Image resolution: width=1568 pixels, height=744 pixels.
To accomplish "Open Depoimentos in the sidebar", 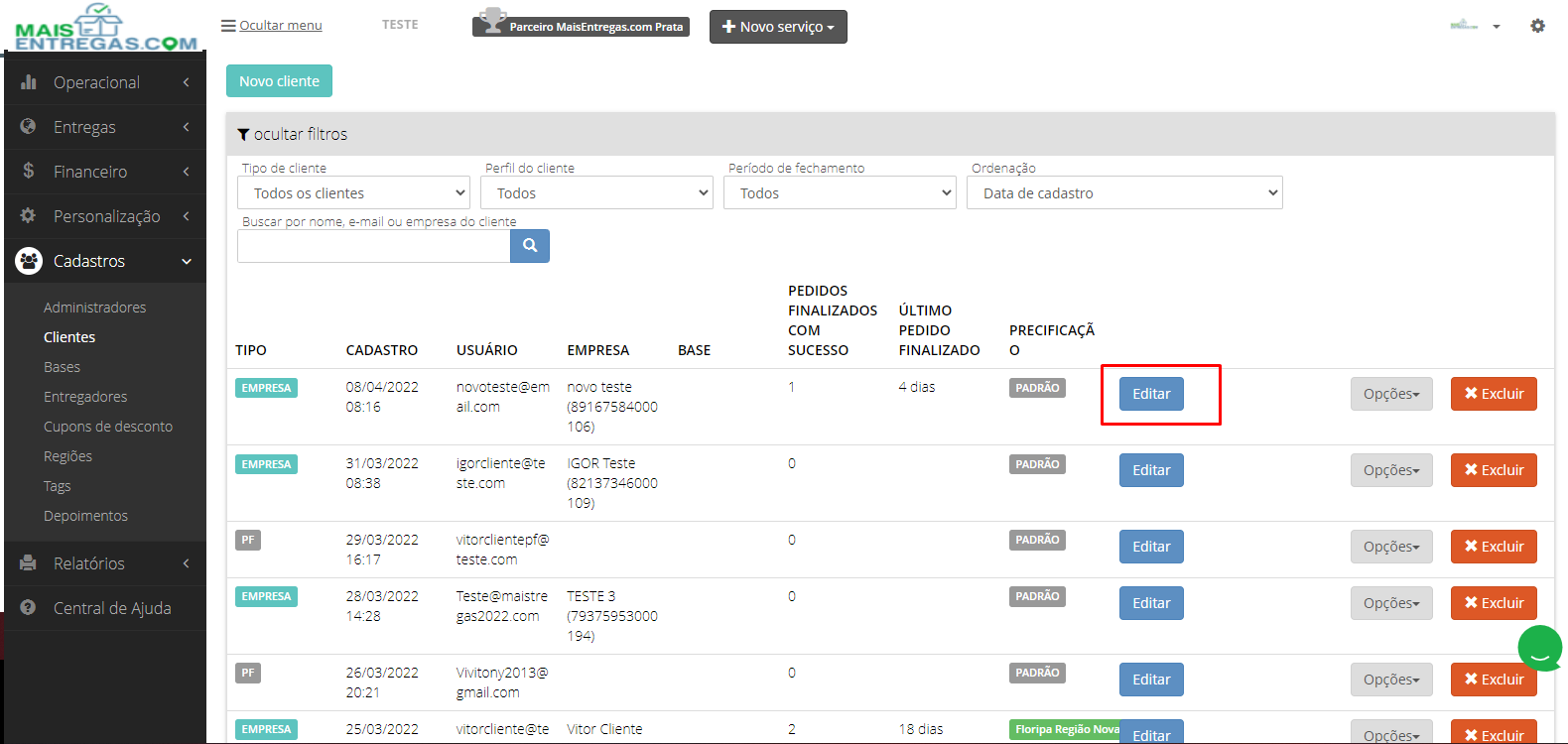I will pyautogui.click(x=85, y=516).
